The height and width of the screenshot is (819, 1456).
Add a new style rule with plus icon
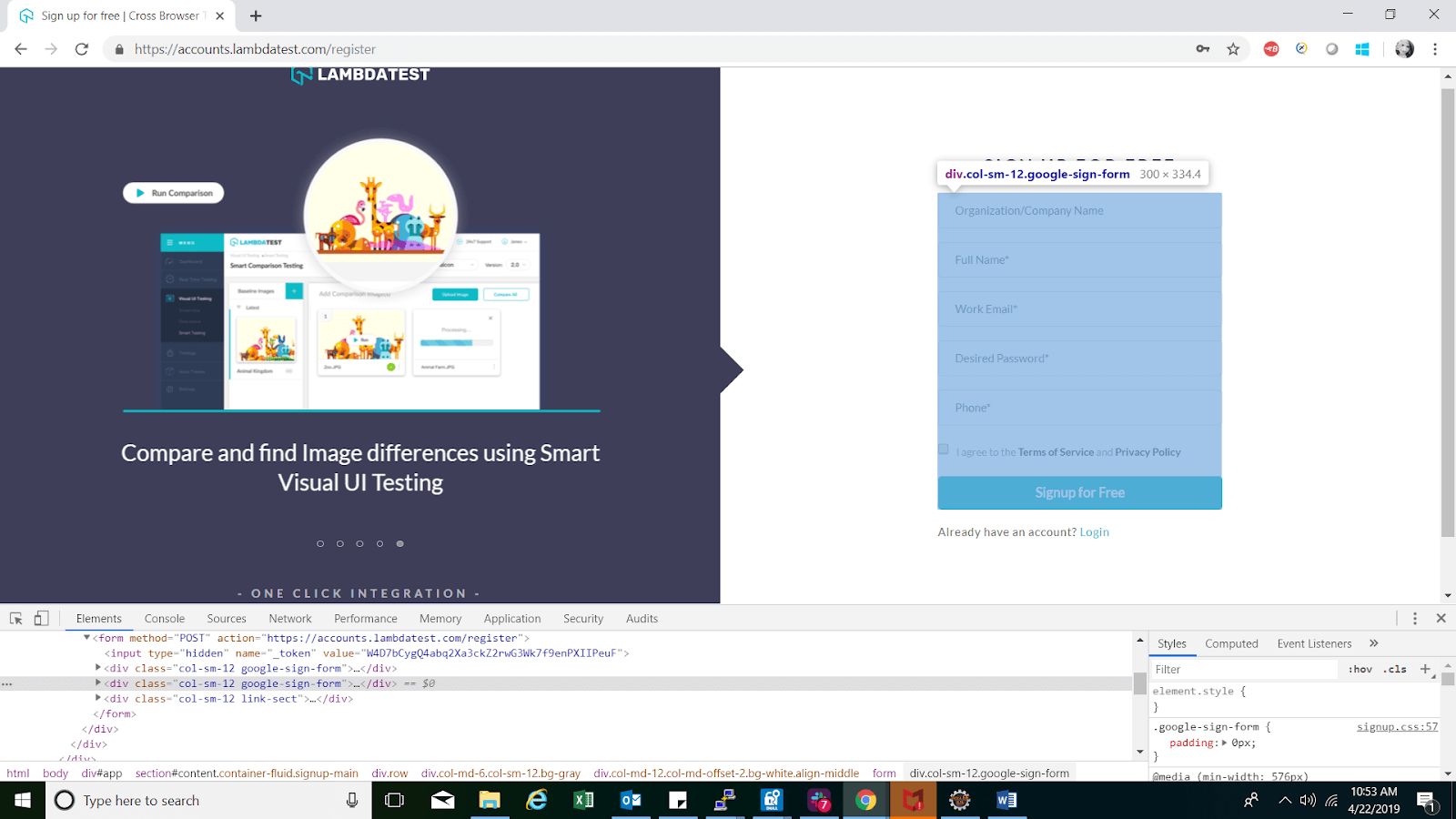coord(1426,669)
